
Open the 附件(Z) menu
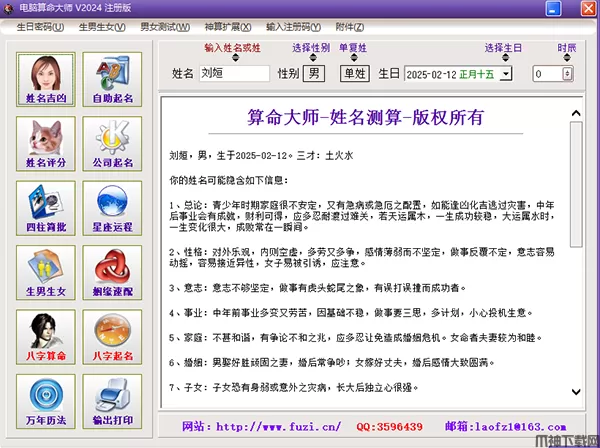pos(350,27)
